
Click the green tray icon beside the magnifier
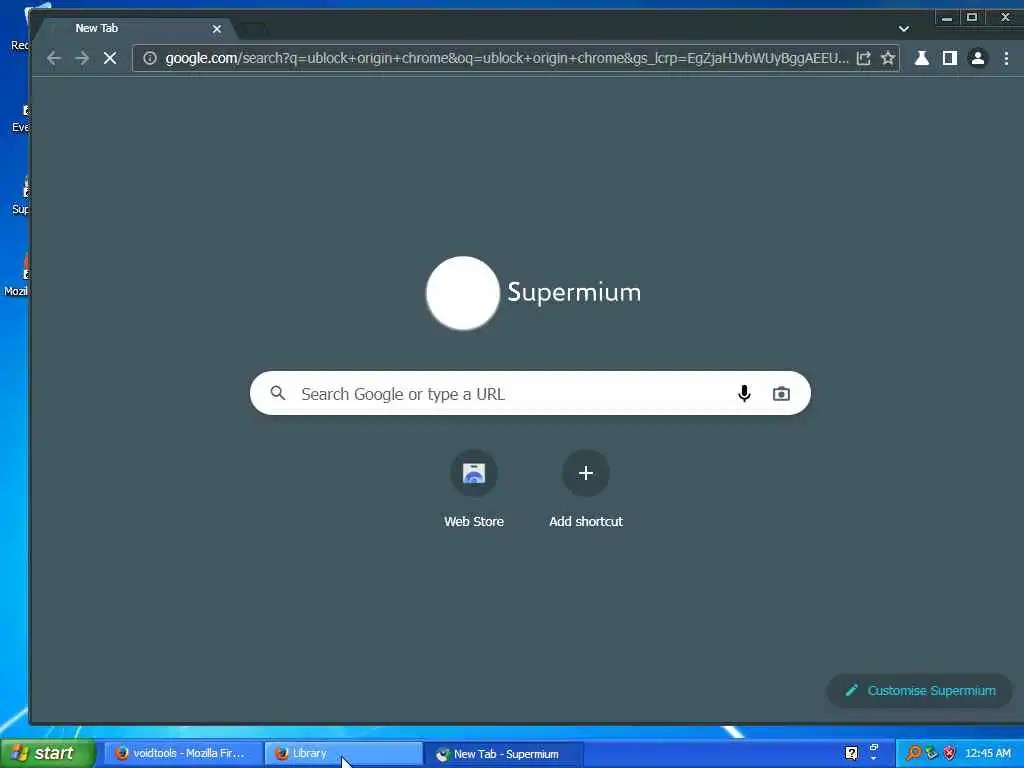931,753
